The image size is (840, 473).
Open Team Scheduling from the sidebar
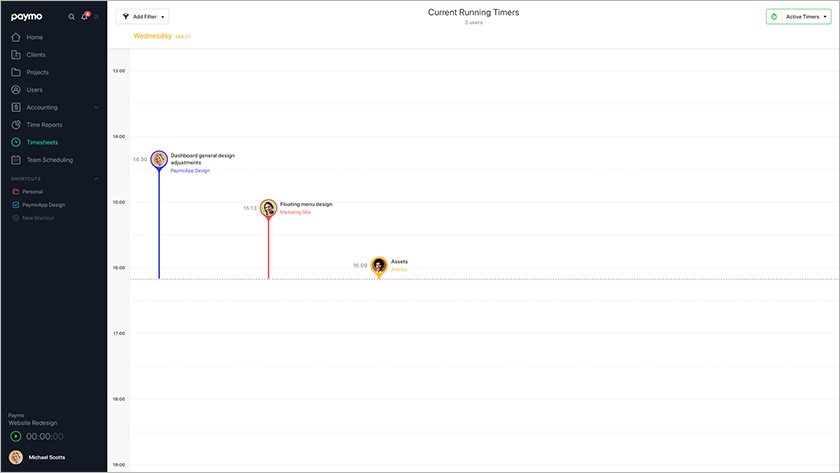49,160
